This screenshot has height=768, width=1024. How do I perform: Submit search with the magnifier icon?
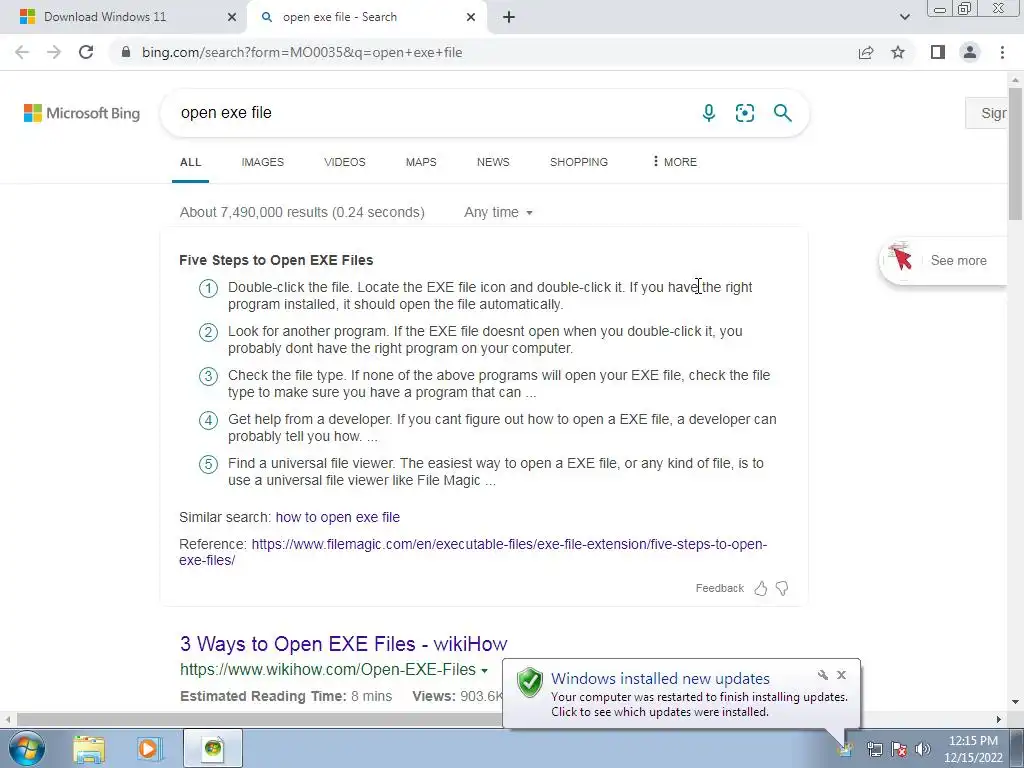click(x=782, y=113)
